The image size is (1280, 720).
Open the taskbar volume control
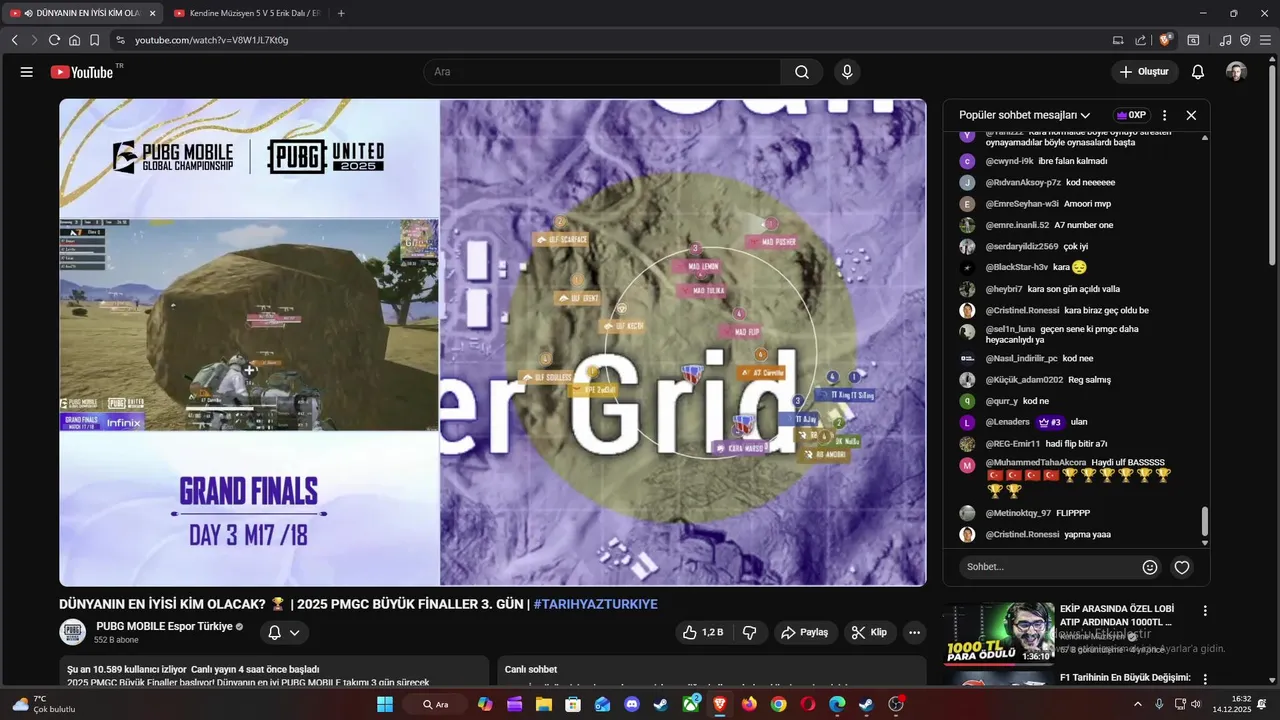(x=1196, y=704)
